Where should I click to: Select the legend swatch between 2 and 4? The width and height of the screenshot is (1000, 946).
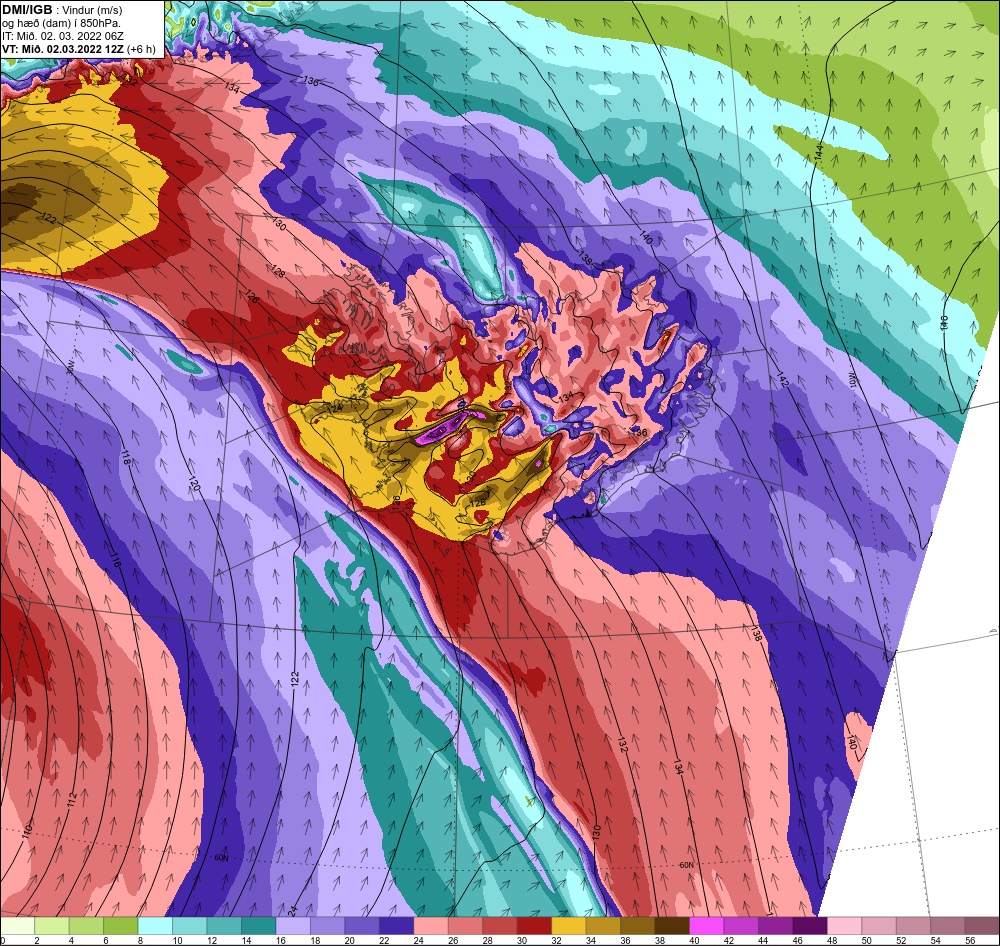click(53, 926)
